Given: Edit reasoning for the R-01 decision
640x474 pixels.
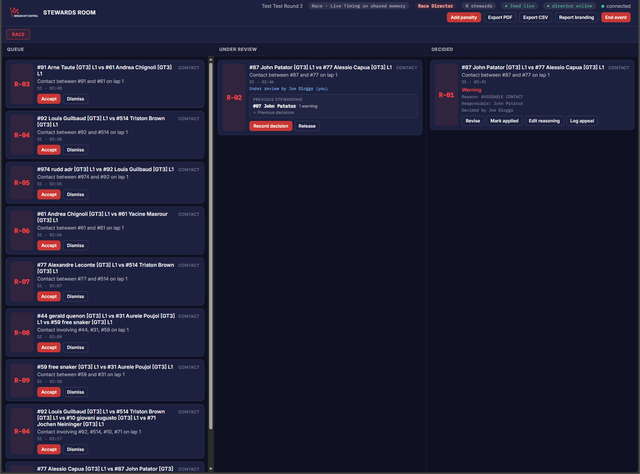Looking at the screenshot, I should coord(544,121).
